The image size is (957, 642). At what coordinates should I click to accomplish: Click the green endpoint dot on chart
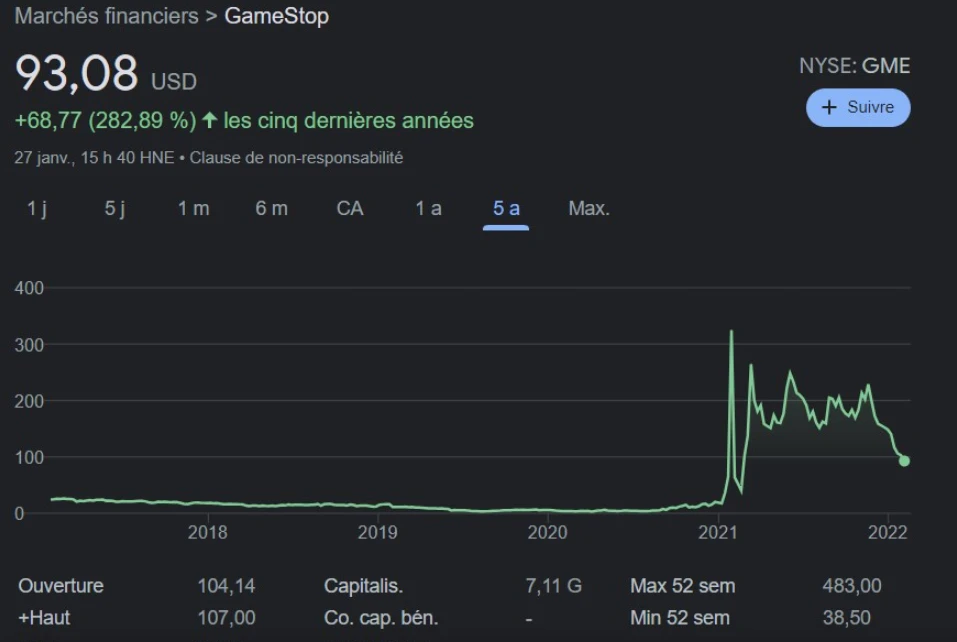[904, 461]
